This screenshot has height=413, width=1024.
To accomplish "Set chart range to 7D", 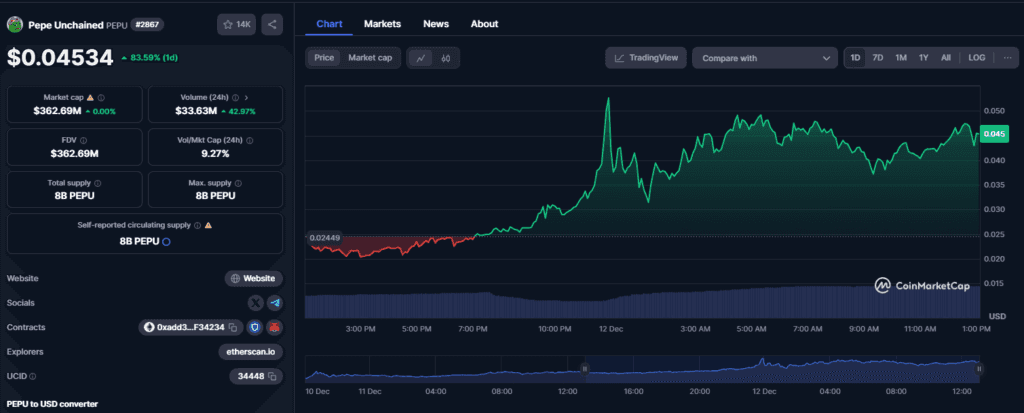I will coord(878,58).
